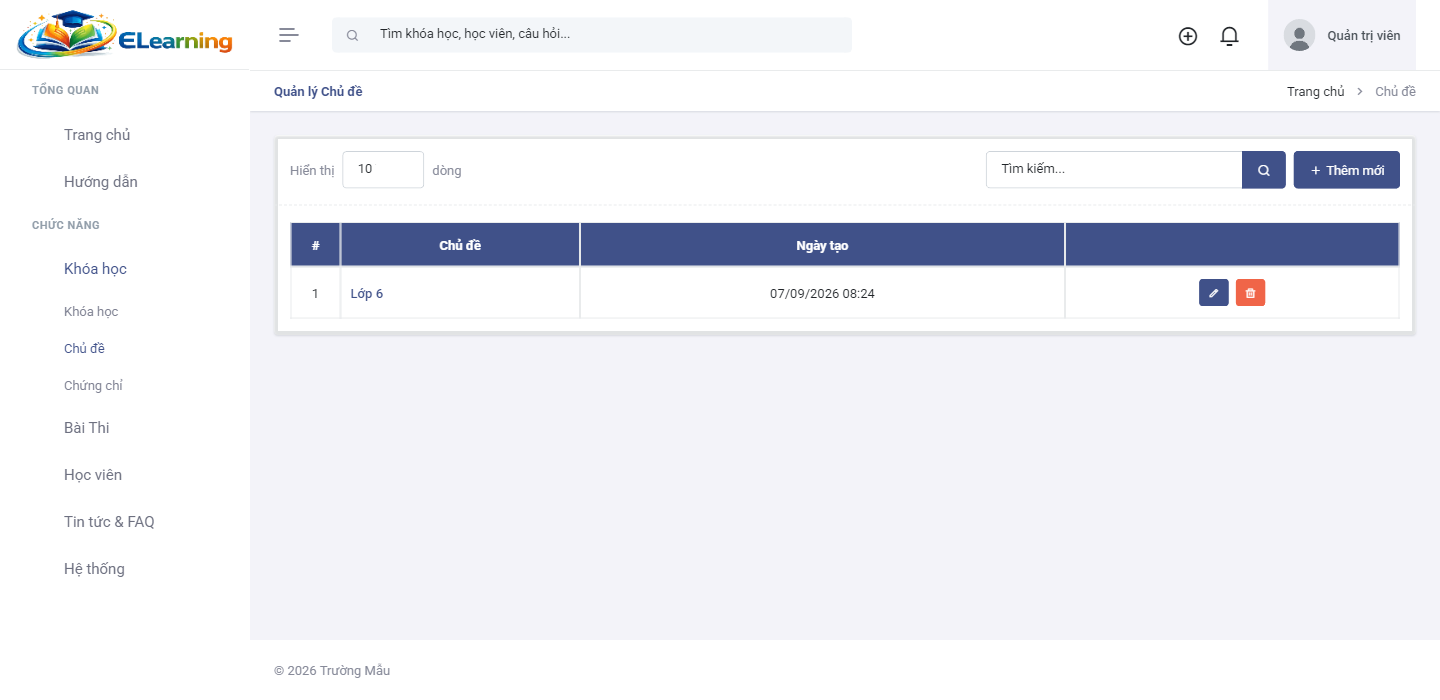Expand the Hệ thống sidebar menu
The height and width of the screenshot is (700, 1440).
(94, 569)
